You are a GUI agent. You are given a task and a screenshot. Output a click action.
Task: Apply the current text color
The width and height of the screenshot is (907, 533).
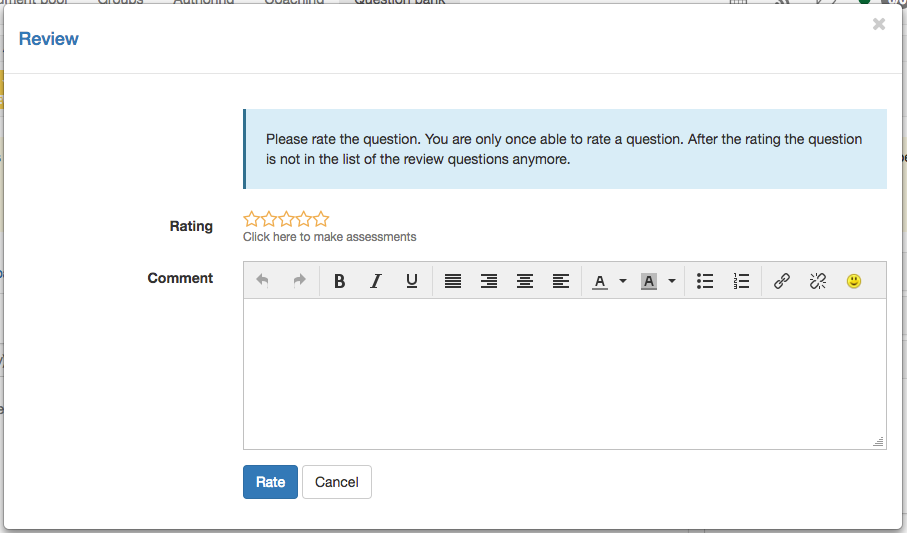click(600, 282)
